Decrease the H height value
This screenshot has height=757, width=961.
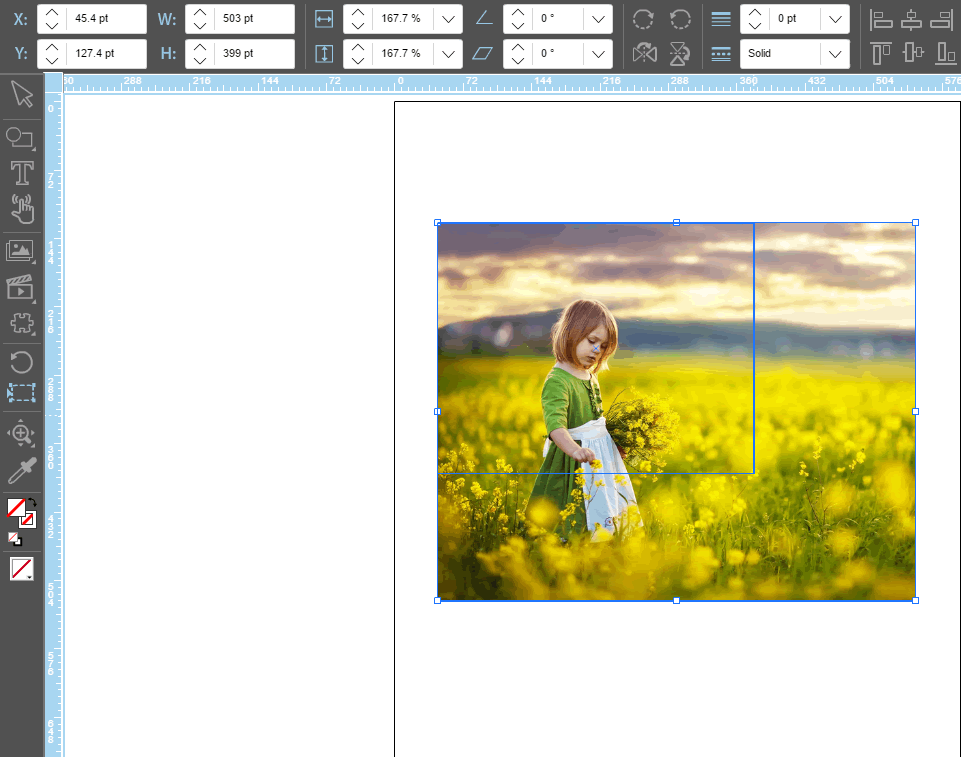200,60
